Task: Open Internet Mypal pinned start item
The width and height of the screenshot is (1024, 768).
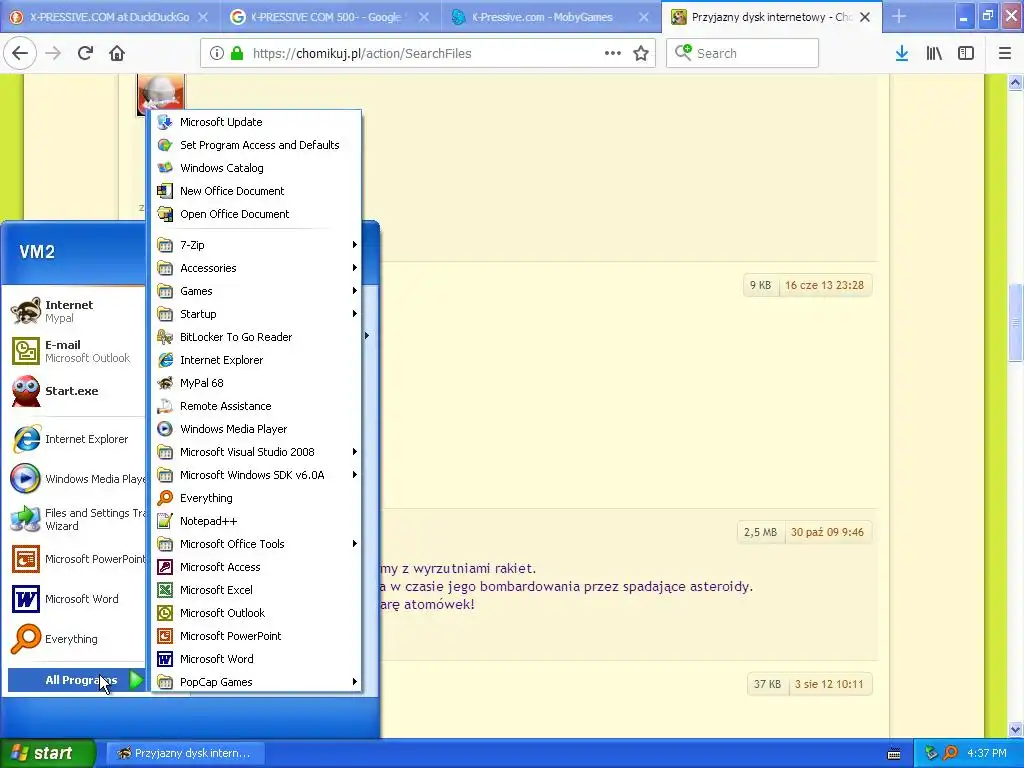Action: pyautogui.click(x=76, y=311)
